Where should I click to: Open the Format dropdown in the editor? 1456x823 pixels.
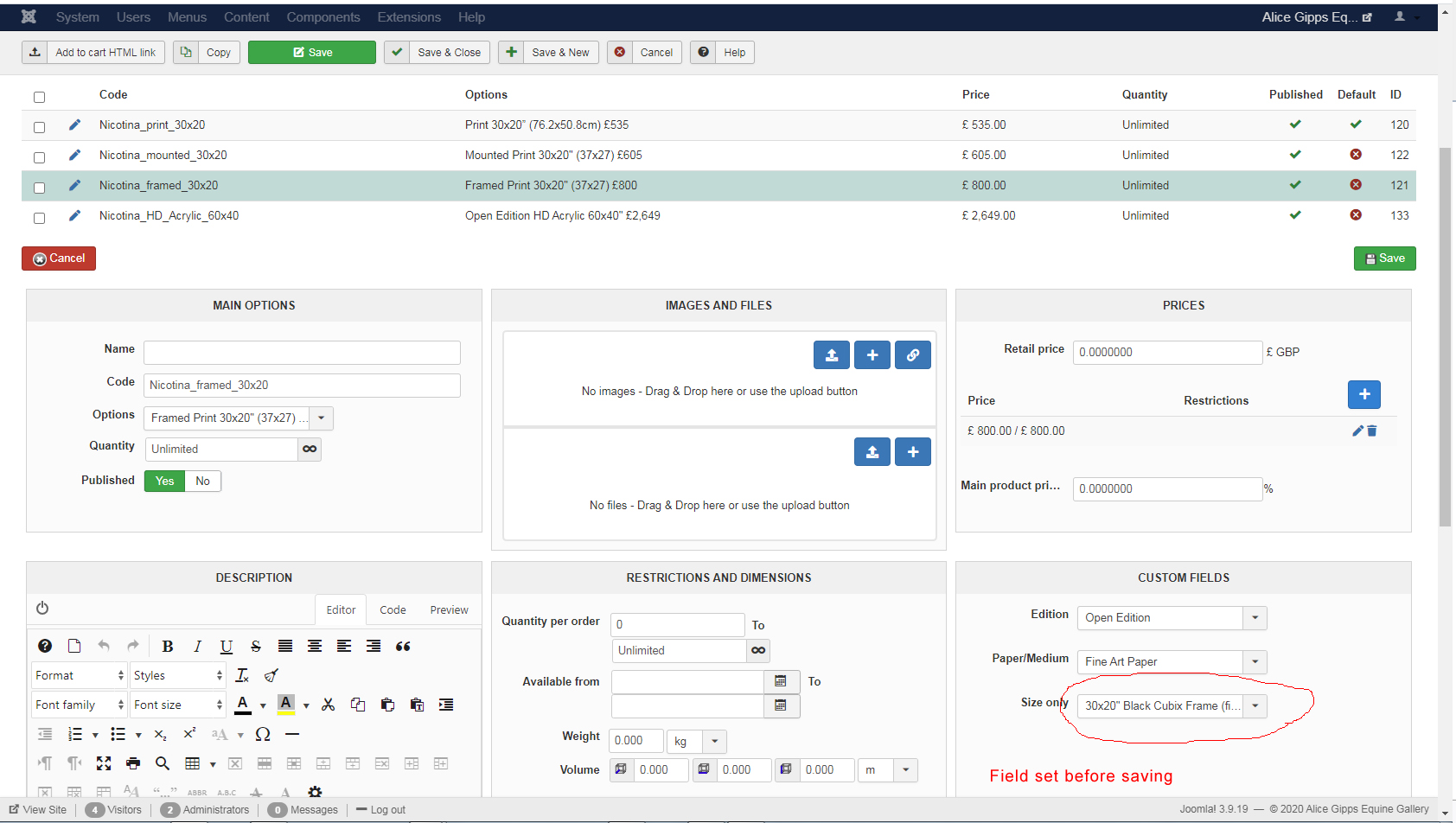[80, 675]
